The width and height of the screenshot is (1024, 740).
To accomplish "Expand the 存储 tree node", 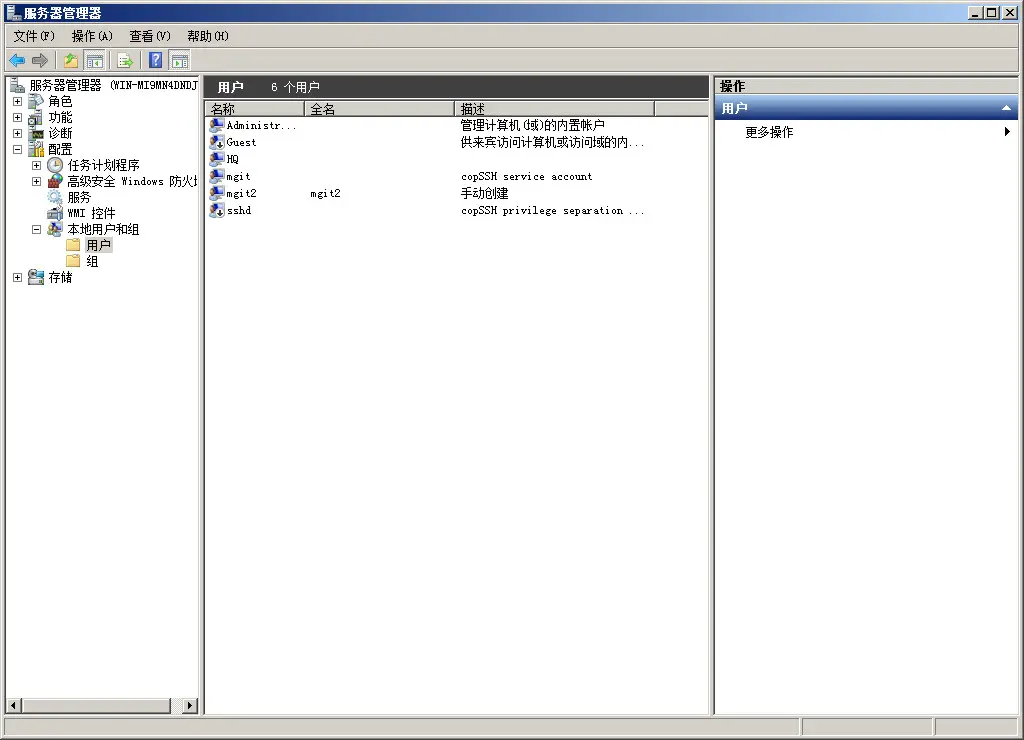I will [x=18, y=278].
